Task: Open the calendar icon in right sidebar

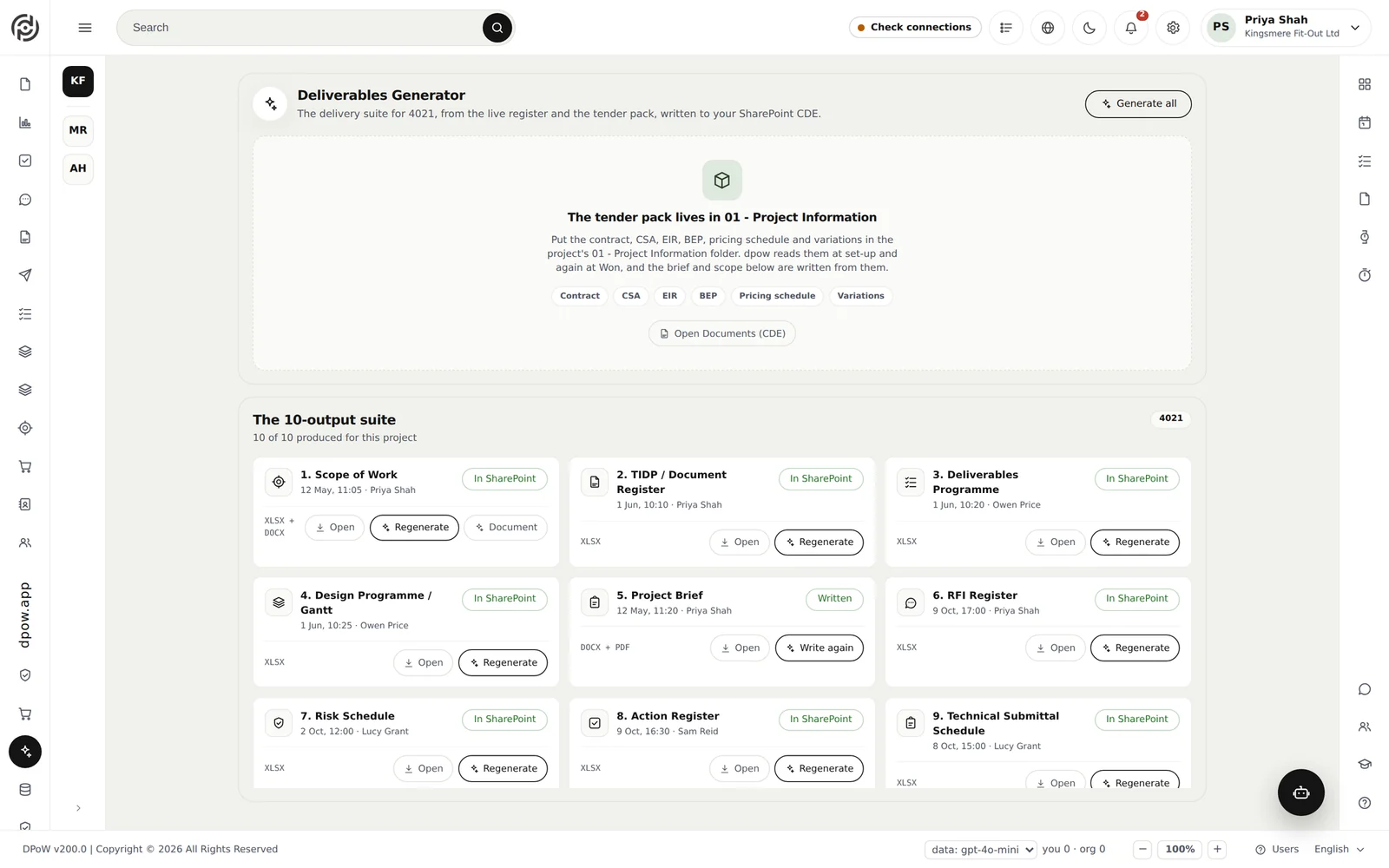Action: [x=1365, y=122]
